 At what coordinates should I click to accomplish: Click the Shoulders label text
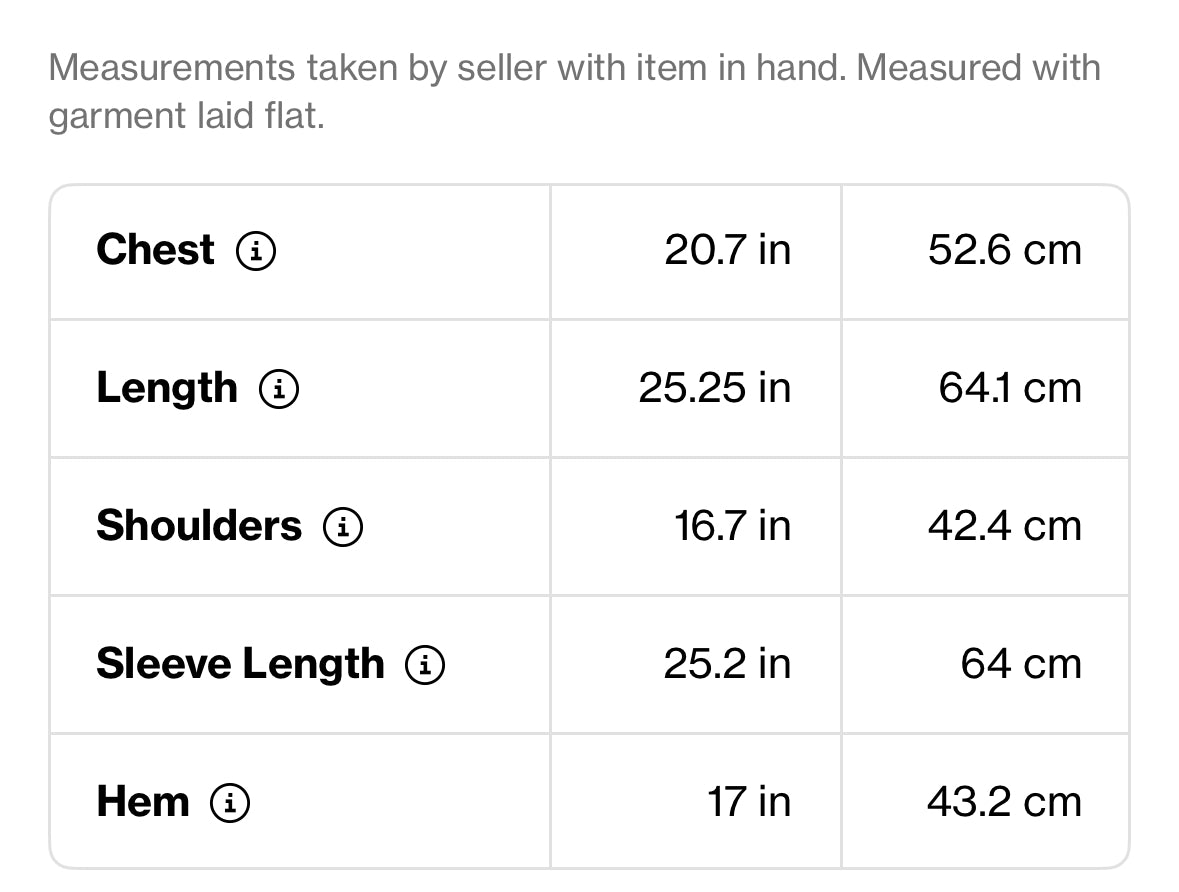[199, 526]
